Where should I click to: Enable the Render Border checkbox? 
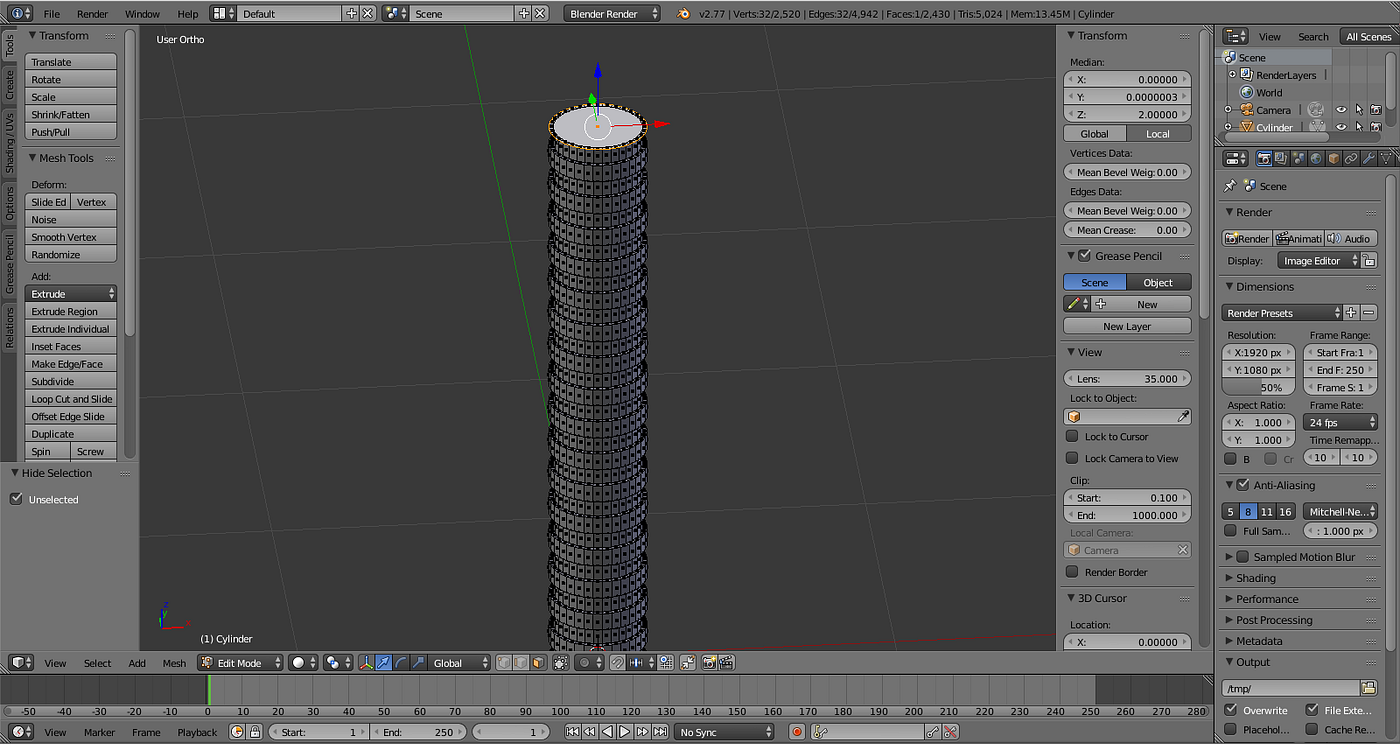pos(1072,572)
